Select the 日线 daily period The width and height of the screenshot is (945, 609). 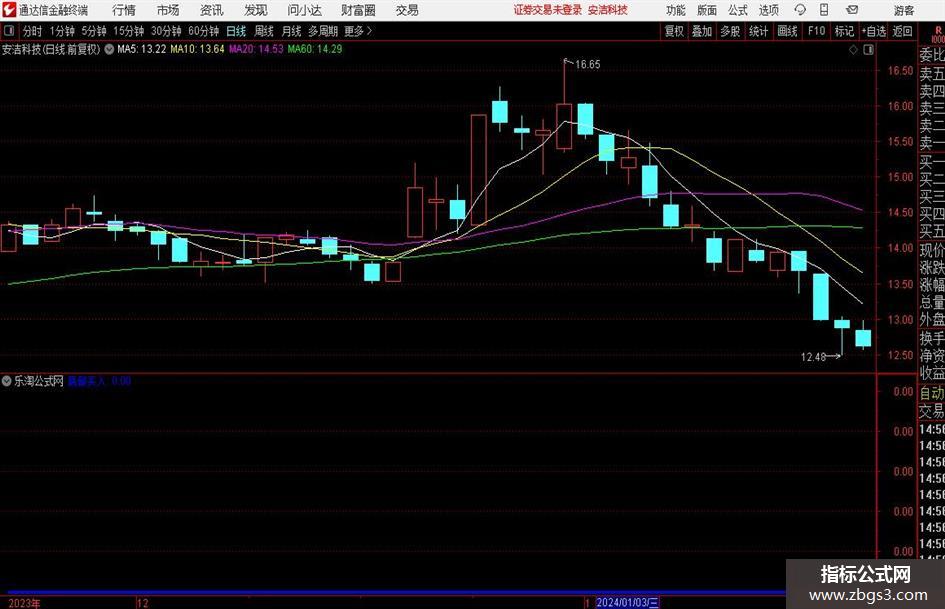[236, 31]
